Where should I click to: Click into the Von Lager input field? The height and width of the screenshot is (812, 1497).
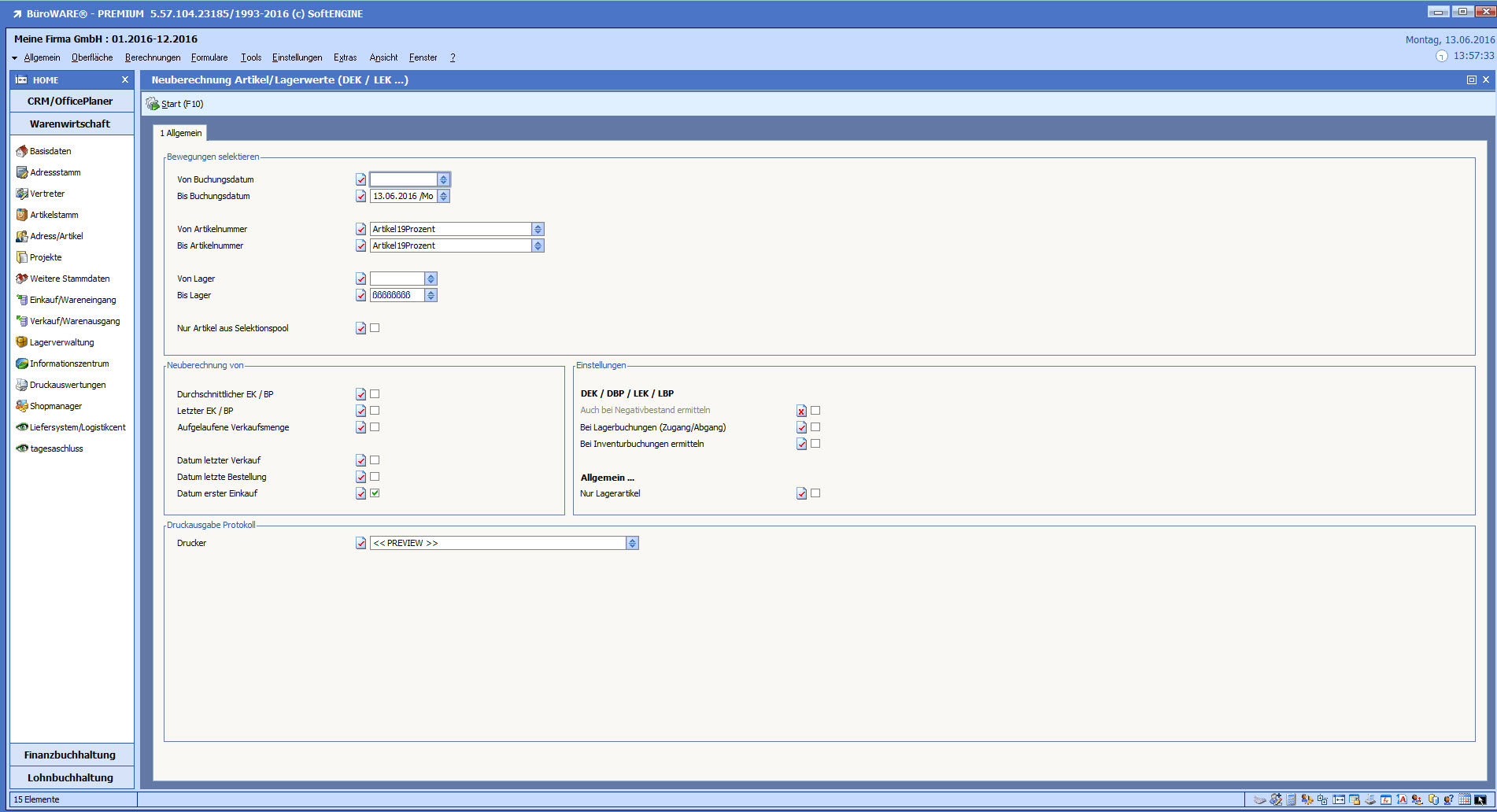(397, 279)
